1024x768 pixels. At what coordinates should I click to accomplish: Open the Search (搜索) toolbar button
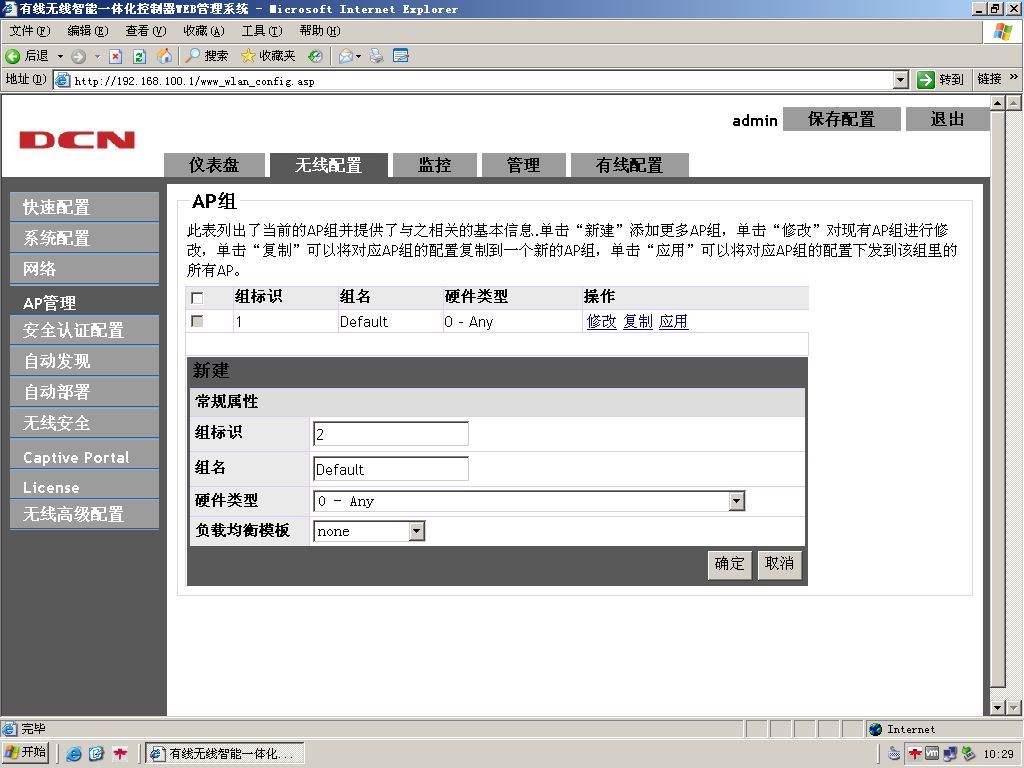click(206, 56)
